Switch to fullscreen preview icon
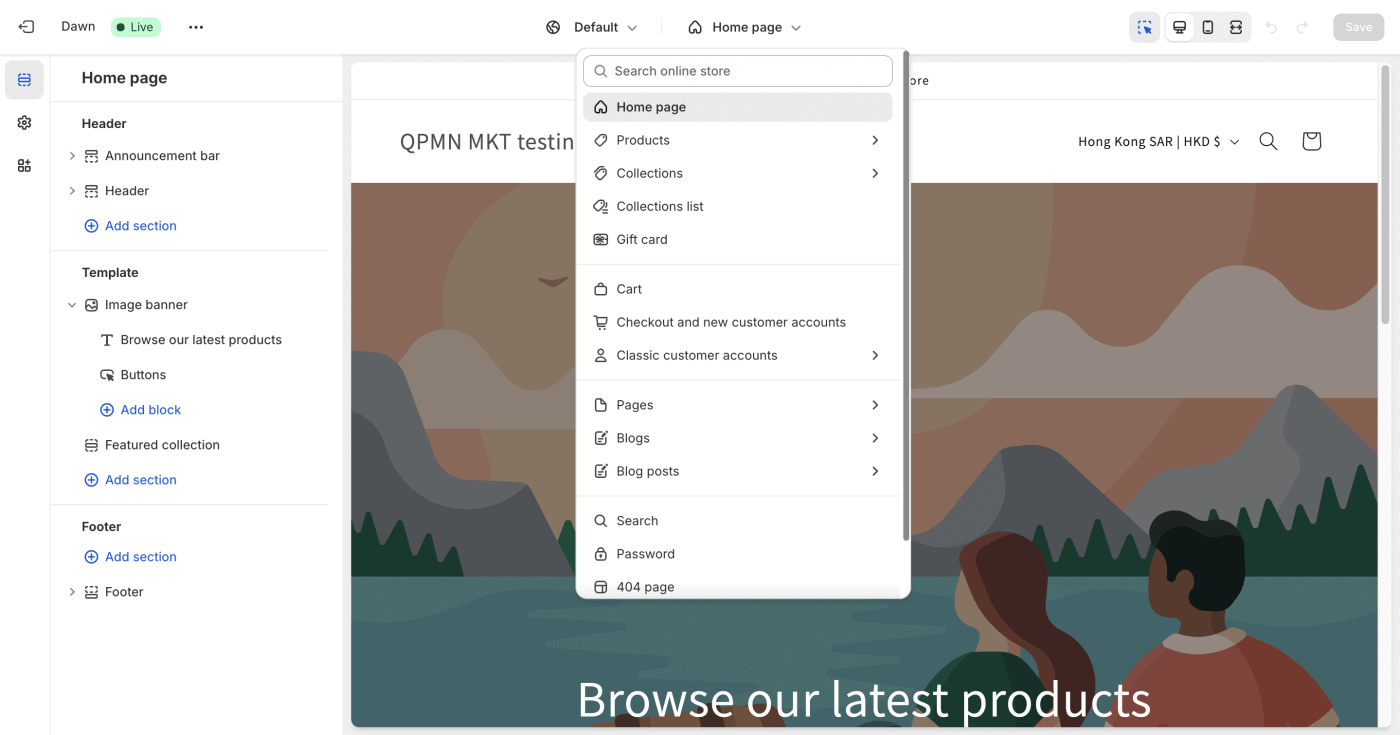Screen dimensions: 1400x735 coord(1236,28)
